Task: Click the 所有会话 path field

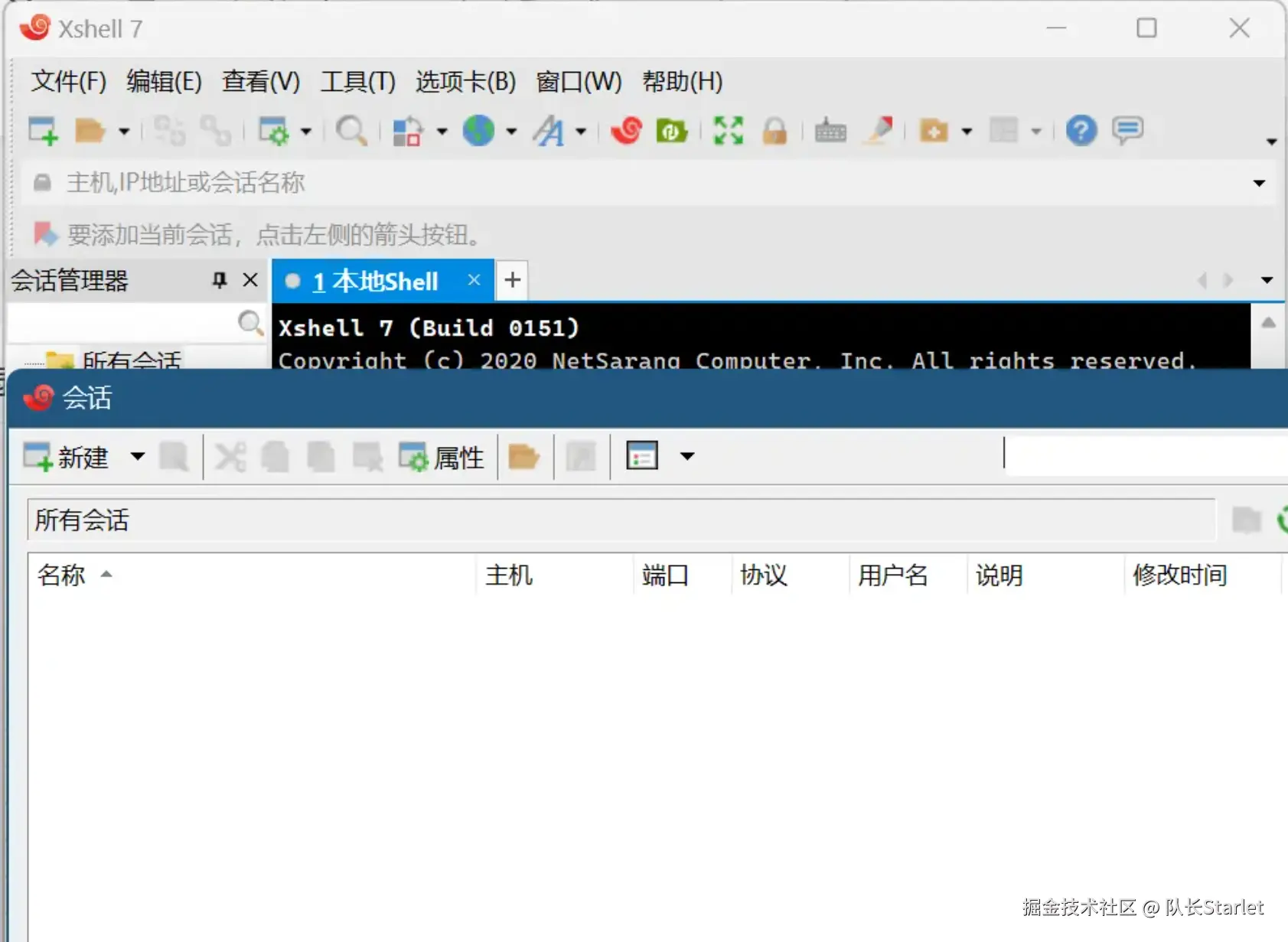Action: click(x=621, y=520)
